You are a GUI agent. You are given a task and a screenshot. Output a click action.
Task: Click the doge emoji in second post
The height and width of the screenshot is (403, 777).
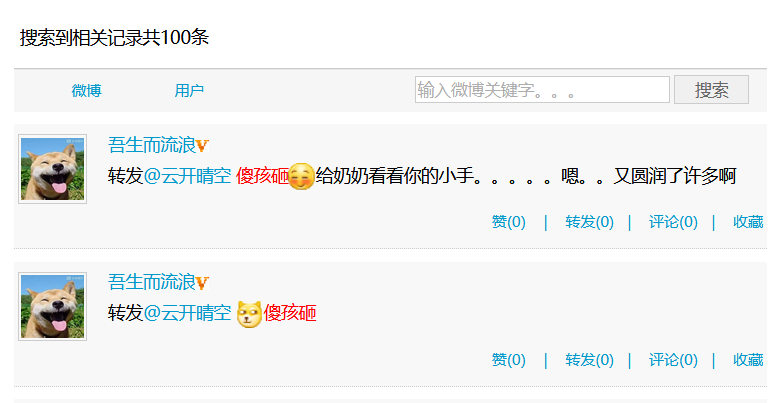pyautogui.click(x=249, y=314)
